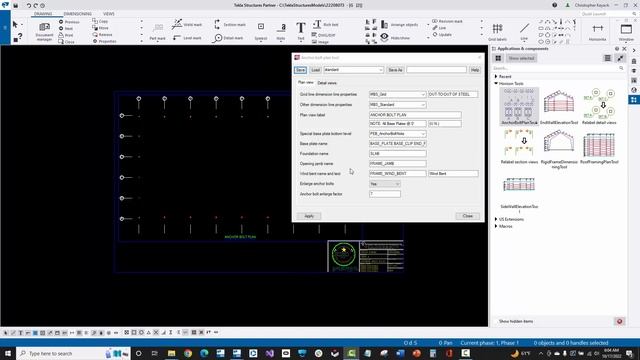Click the Chrome icon on taskbar
This screenshot has width=640, height=360.
[188, 353]
